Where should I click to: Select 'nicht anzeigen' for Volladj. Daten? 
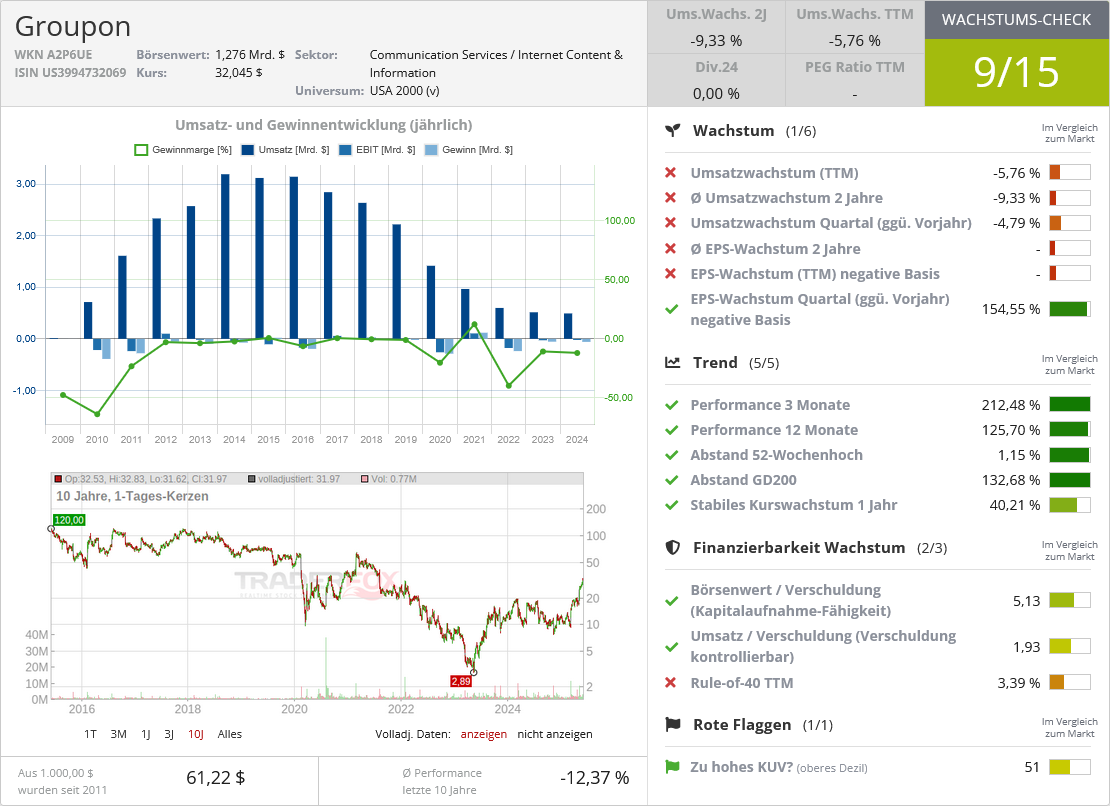click(x=555, y=734)
